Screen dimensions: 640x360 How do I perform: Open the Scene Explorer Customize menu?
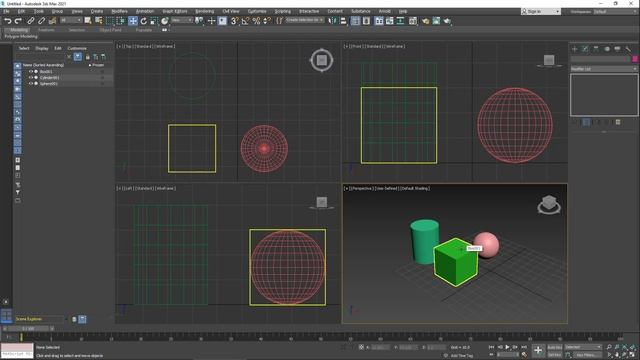pyautogui.click(x=77, y=48)
